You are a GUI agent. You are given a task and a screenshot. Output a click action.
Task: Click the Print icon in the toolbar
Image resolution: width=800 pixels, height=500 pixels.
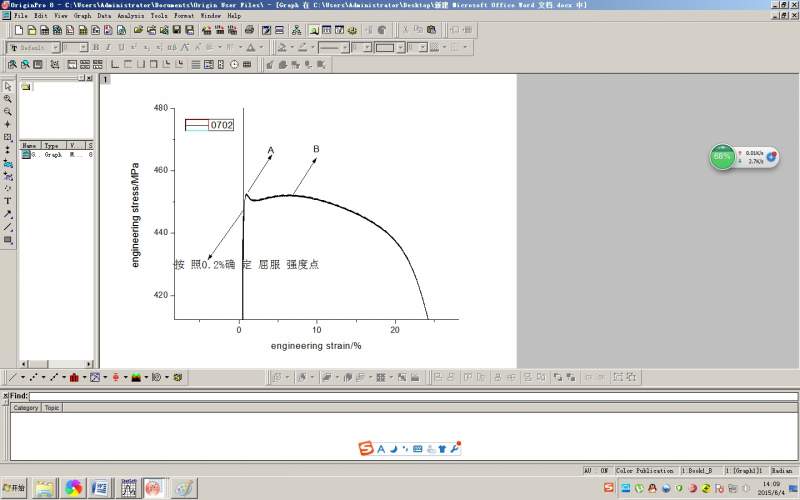point(249,30)
